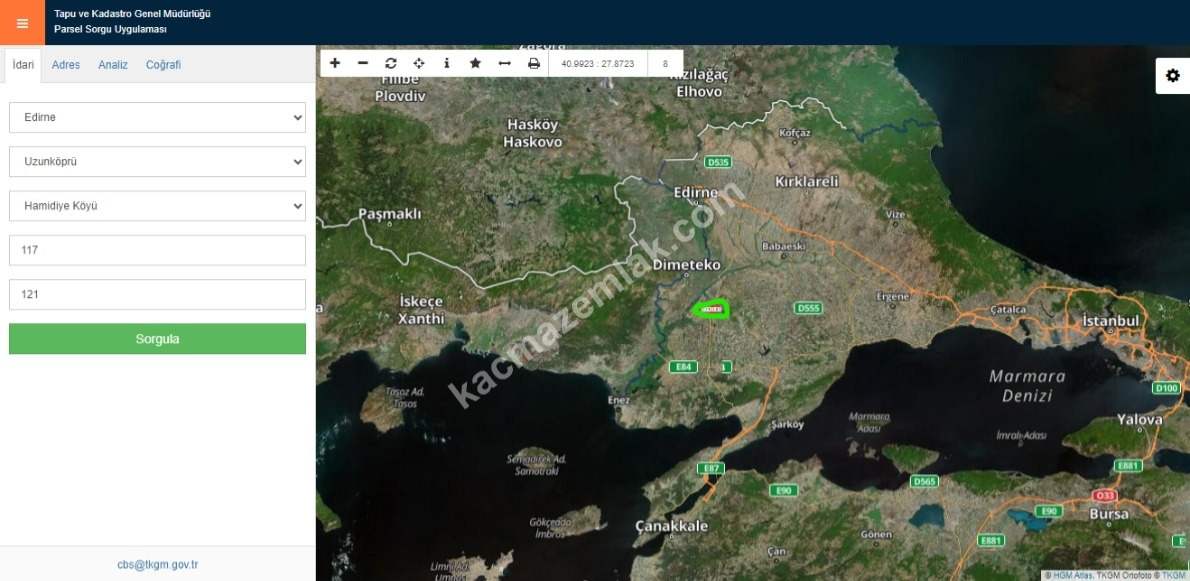Click the refresh map icon
This screenshot has height=581, width=1190.
click(391, 63)
